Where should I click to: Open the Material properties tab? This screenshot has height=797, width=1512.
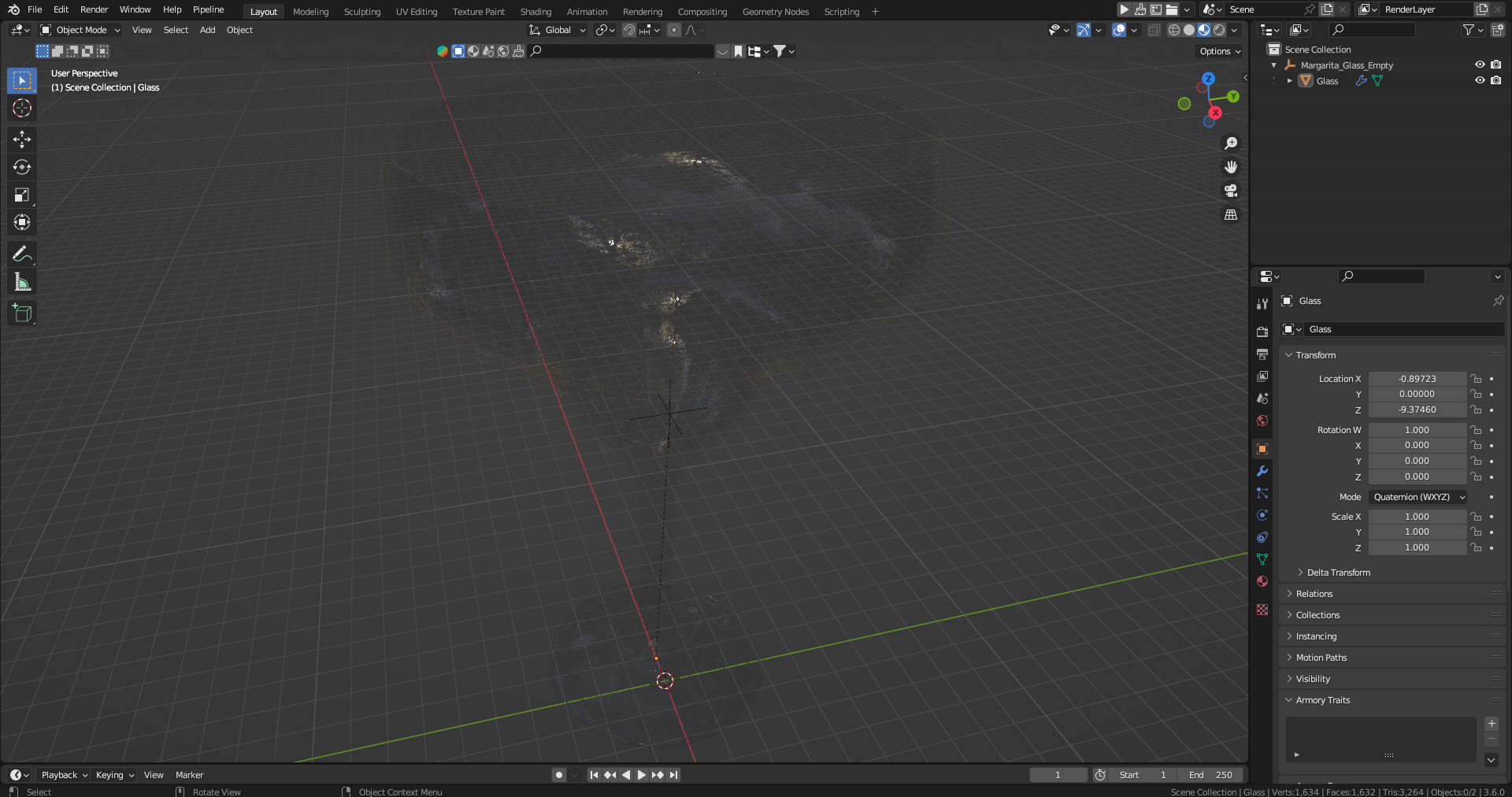(x=1262, y=581)
